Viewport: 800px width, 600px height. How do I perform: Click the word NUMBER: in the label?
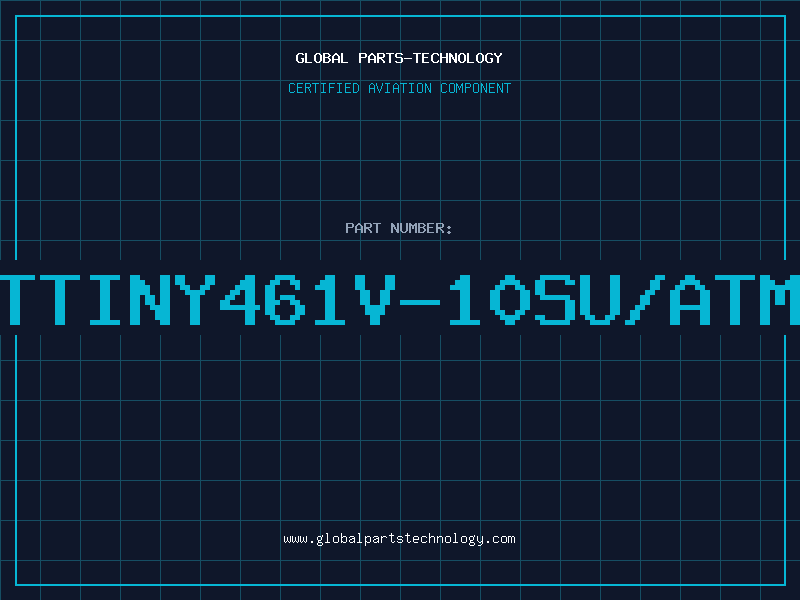tap(421, 228)
